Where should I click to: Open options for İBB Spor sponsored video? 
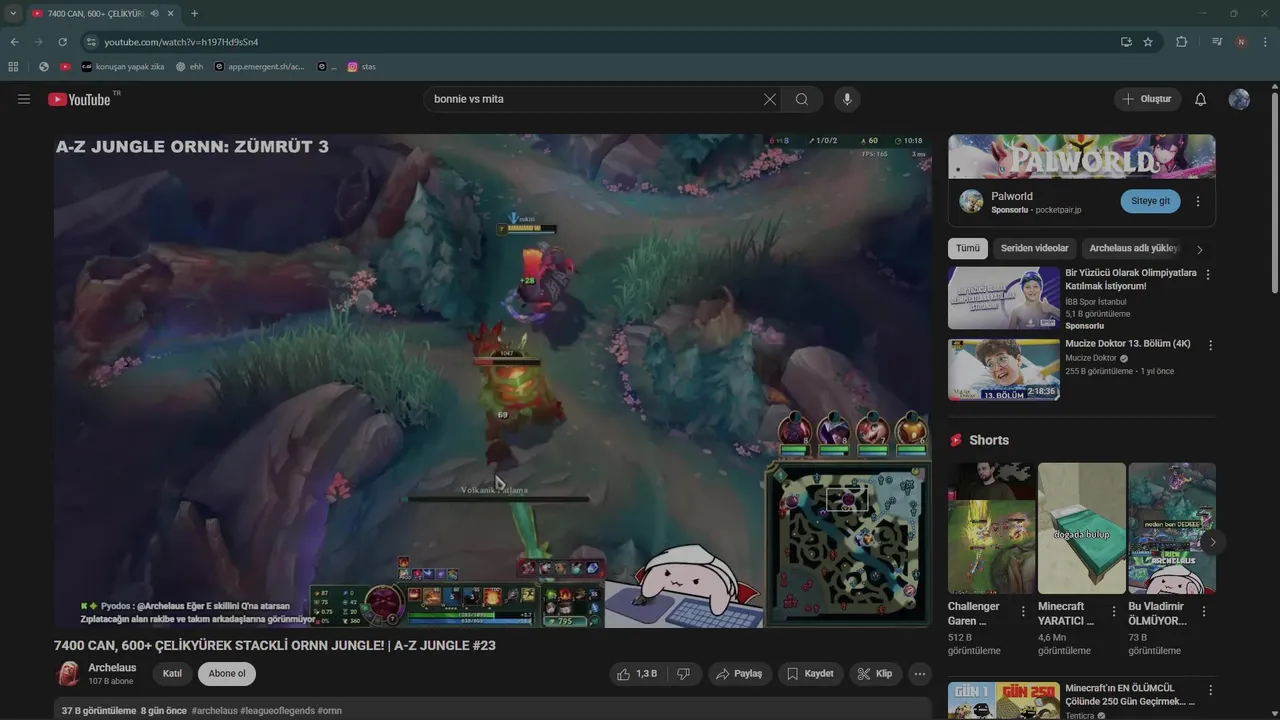click(1208, 274)
